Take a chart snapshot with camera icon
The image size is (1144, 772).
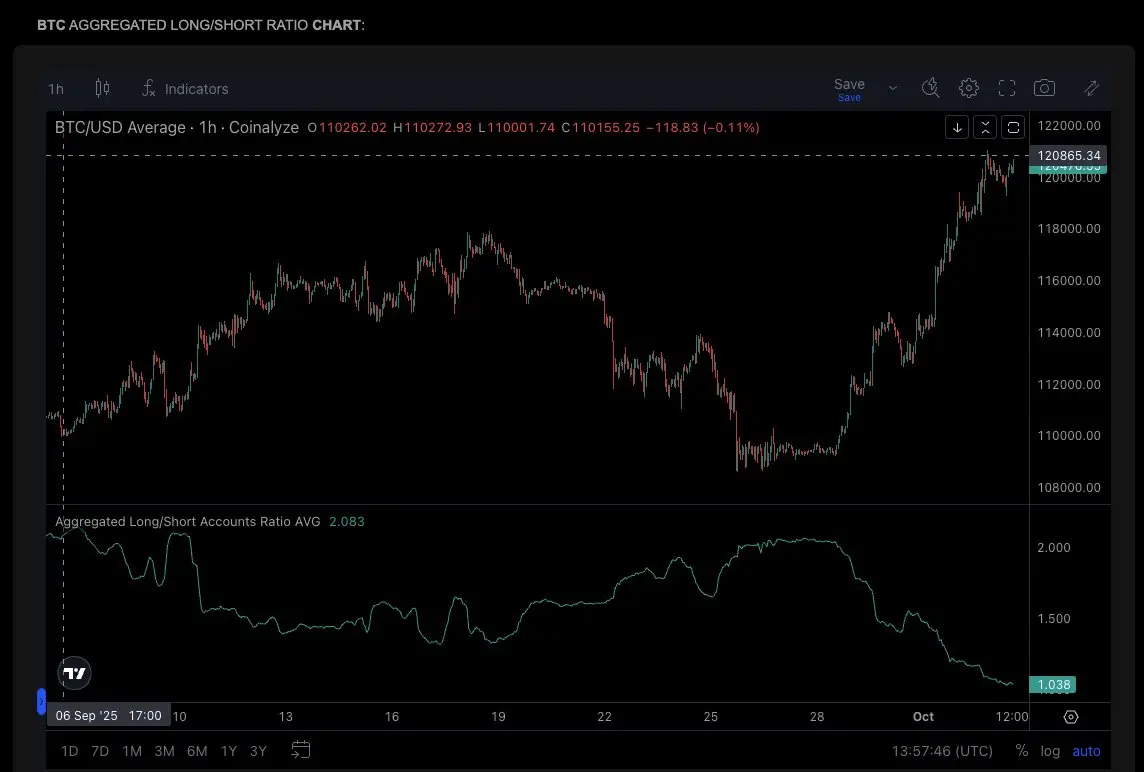[1045, 88]
